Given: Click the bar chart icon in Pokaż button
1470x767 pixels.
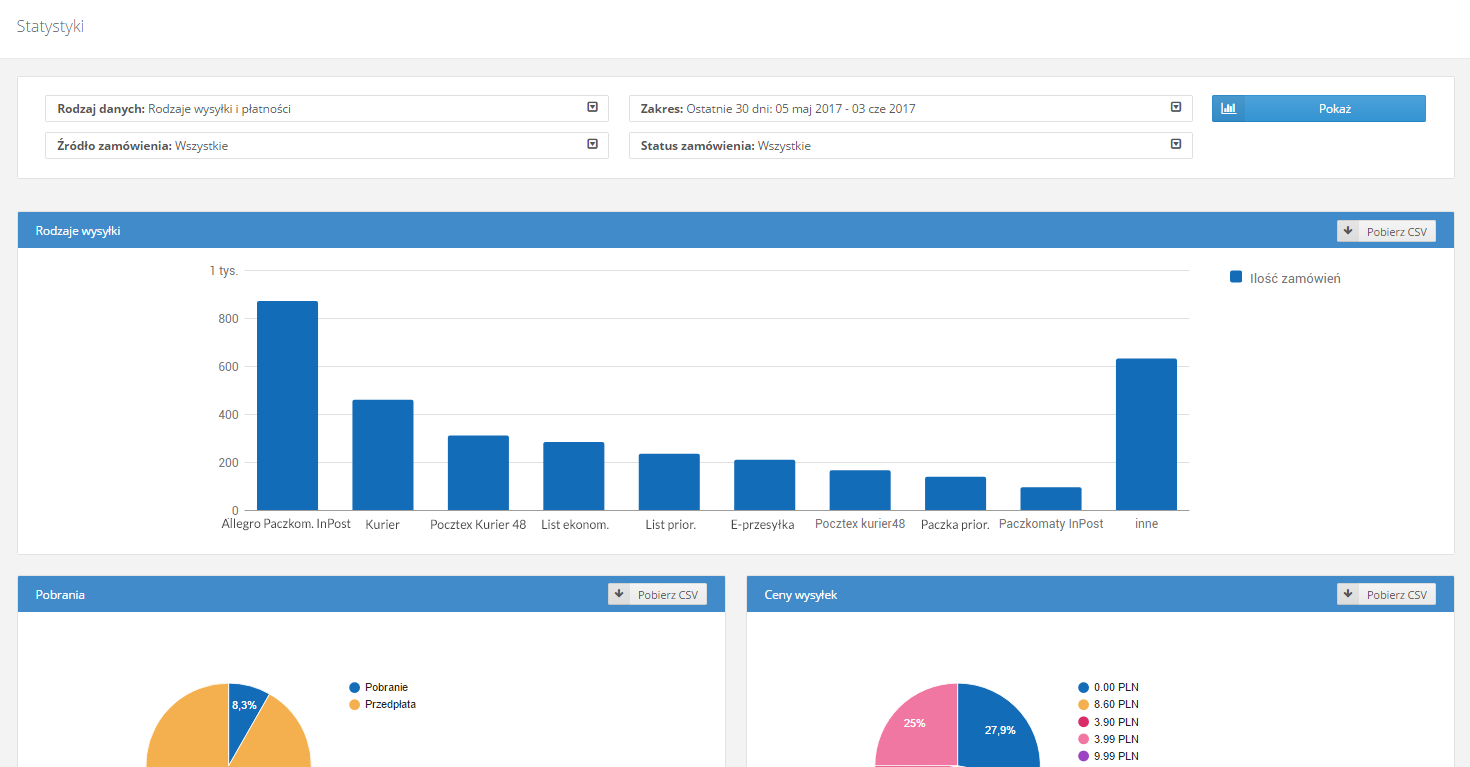Looking at the screenshot, I should (x=1229, y=108).
